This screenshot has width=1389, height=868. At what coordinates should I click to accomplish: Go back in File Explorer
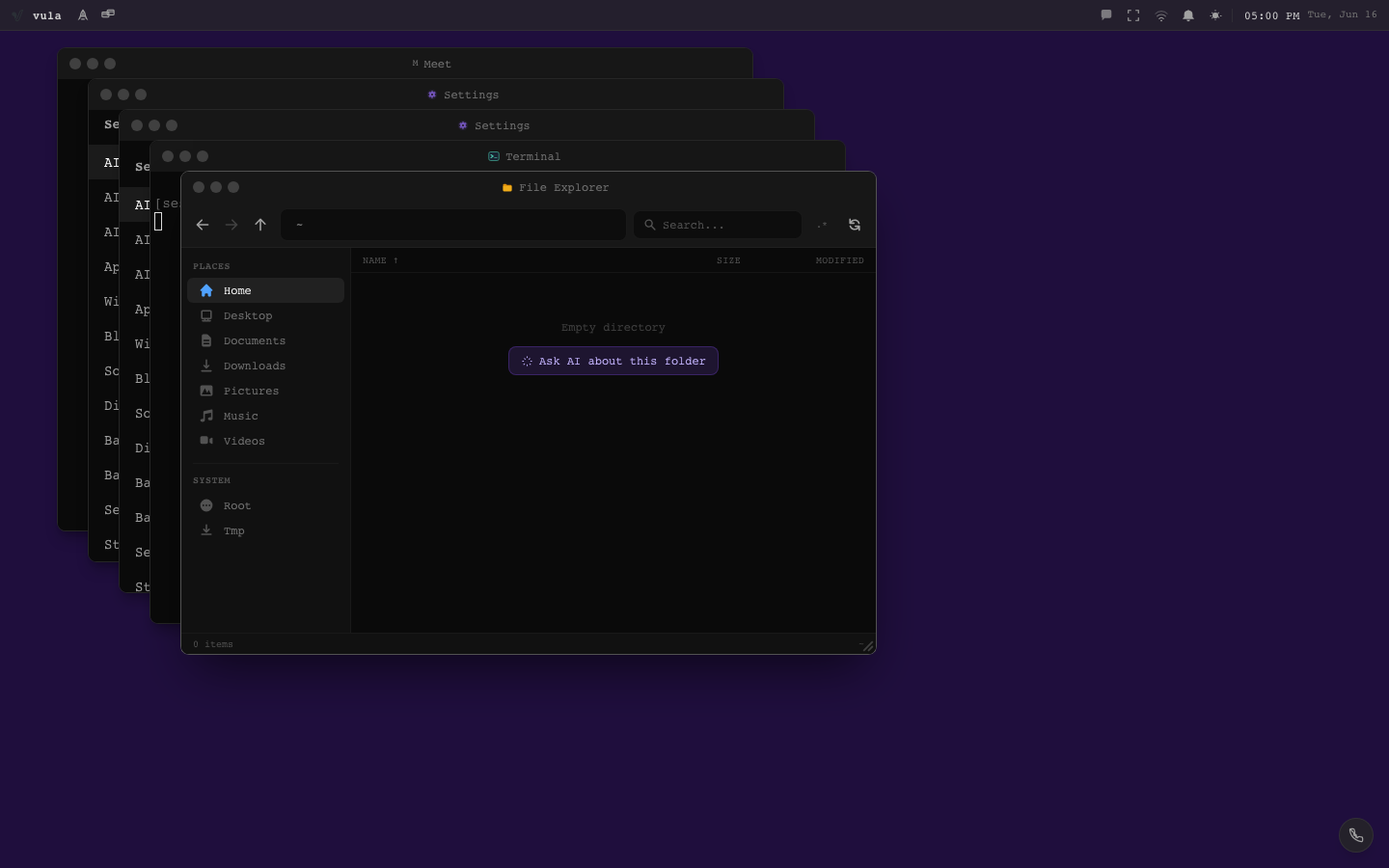point(203,225)
